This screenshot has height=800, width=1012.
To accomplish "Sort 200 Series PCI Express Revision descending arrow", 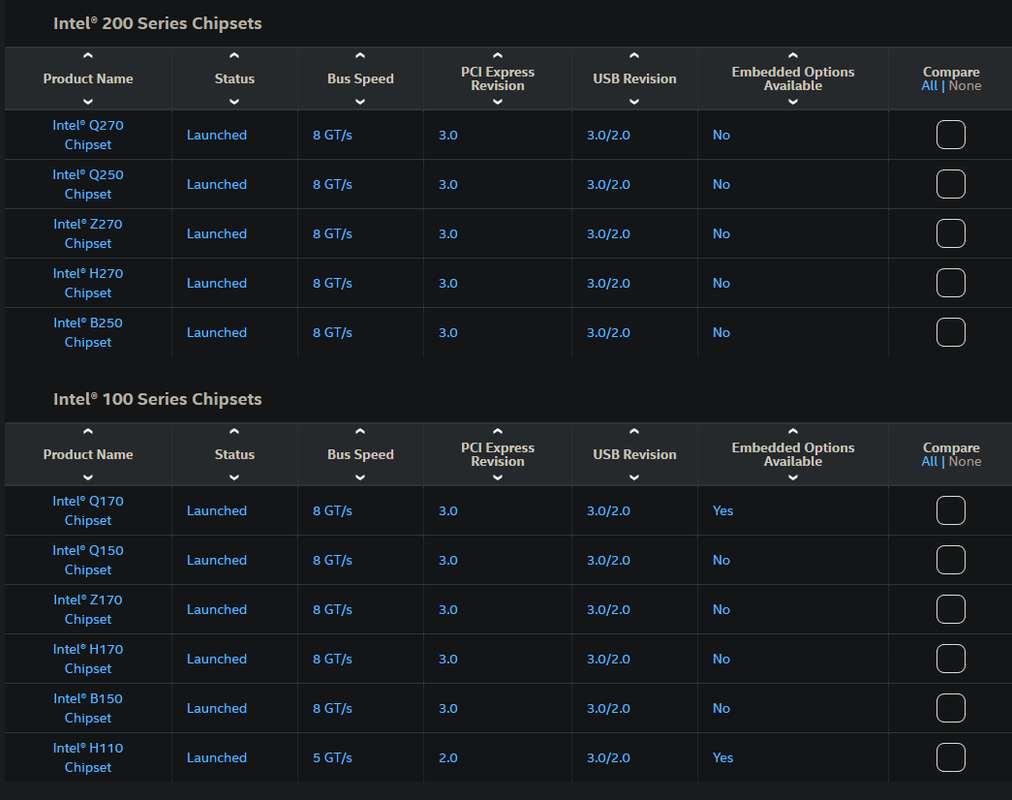I will (x=498, y=101).
